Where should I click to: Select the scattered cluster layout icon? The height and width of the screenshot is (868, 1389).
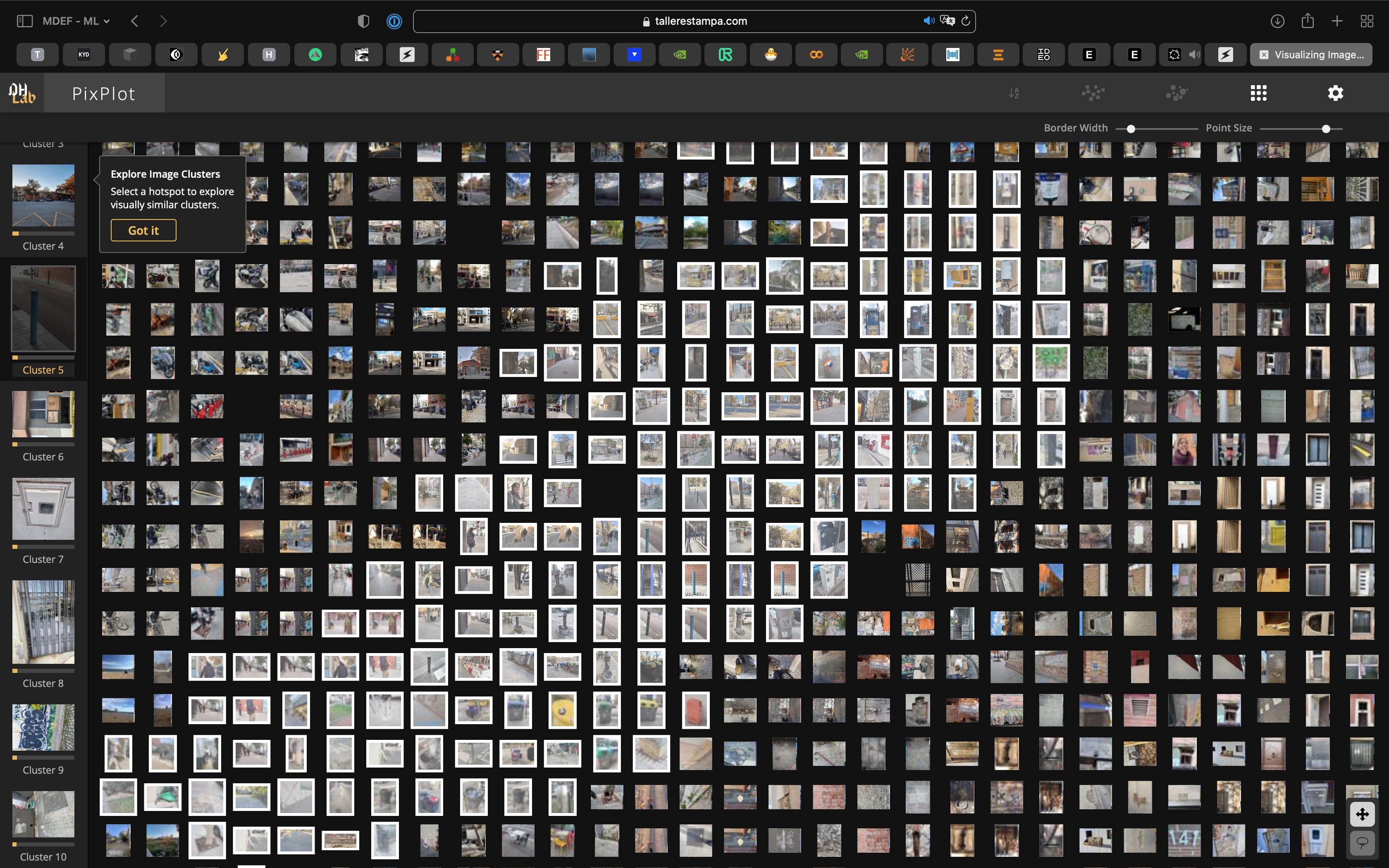click(1093, 93)
